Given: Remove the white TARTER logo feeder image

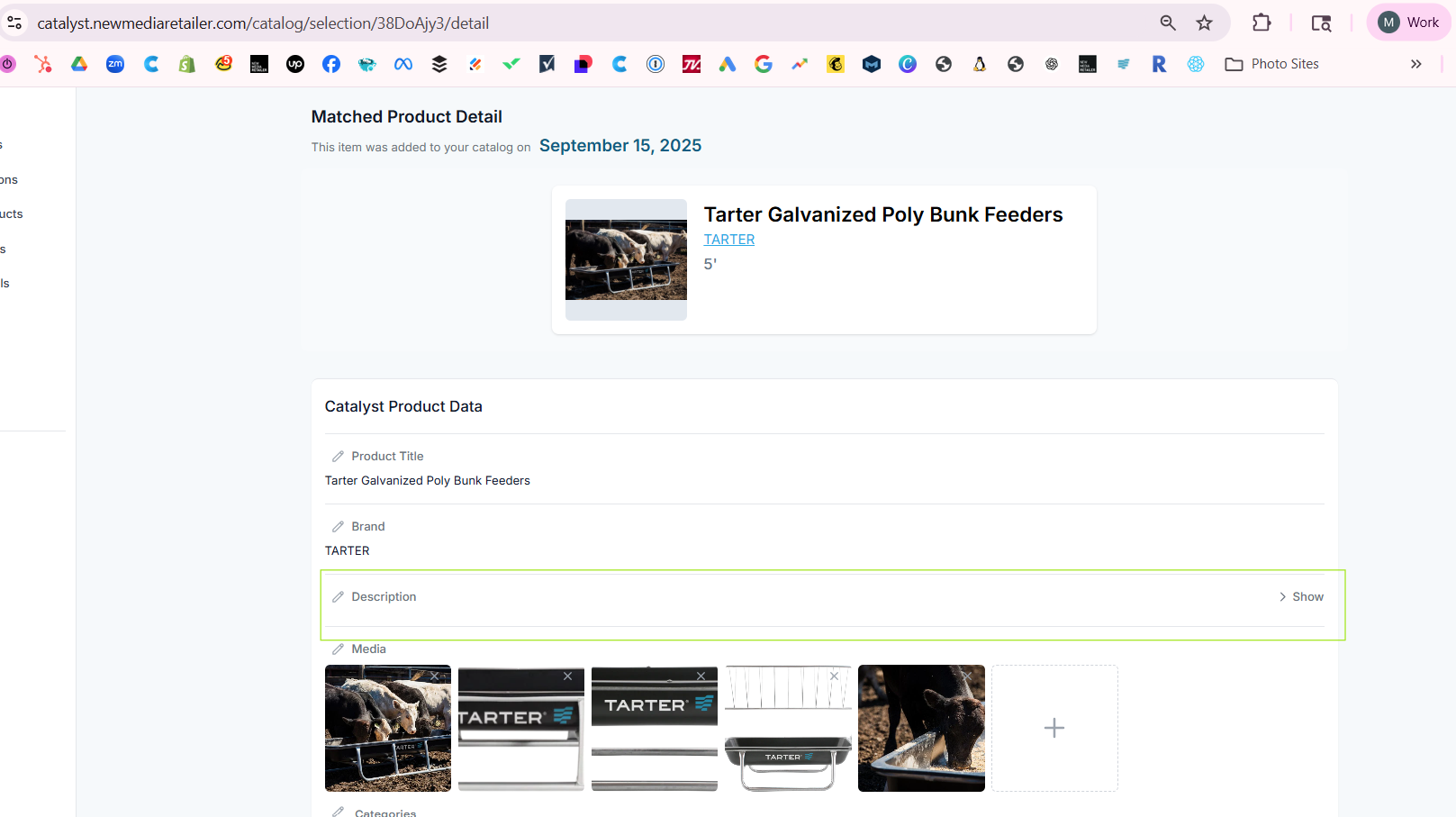Looking at the screenshot, I should 568,676.
